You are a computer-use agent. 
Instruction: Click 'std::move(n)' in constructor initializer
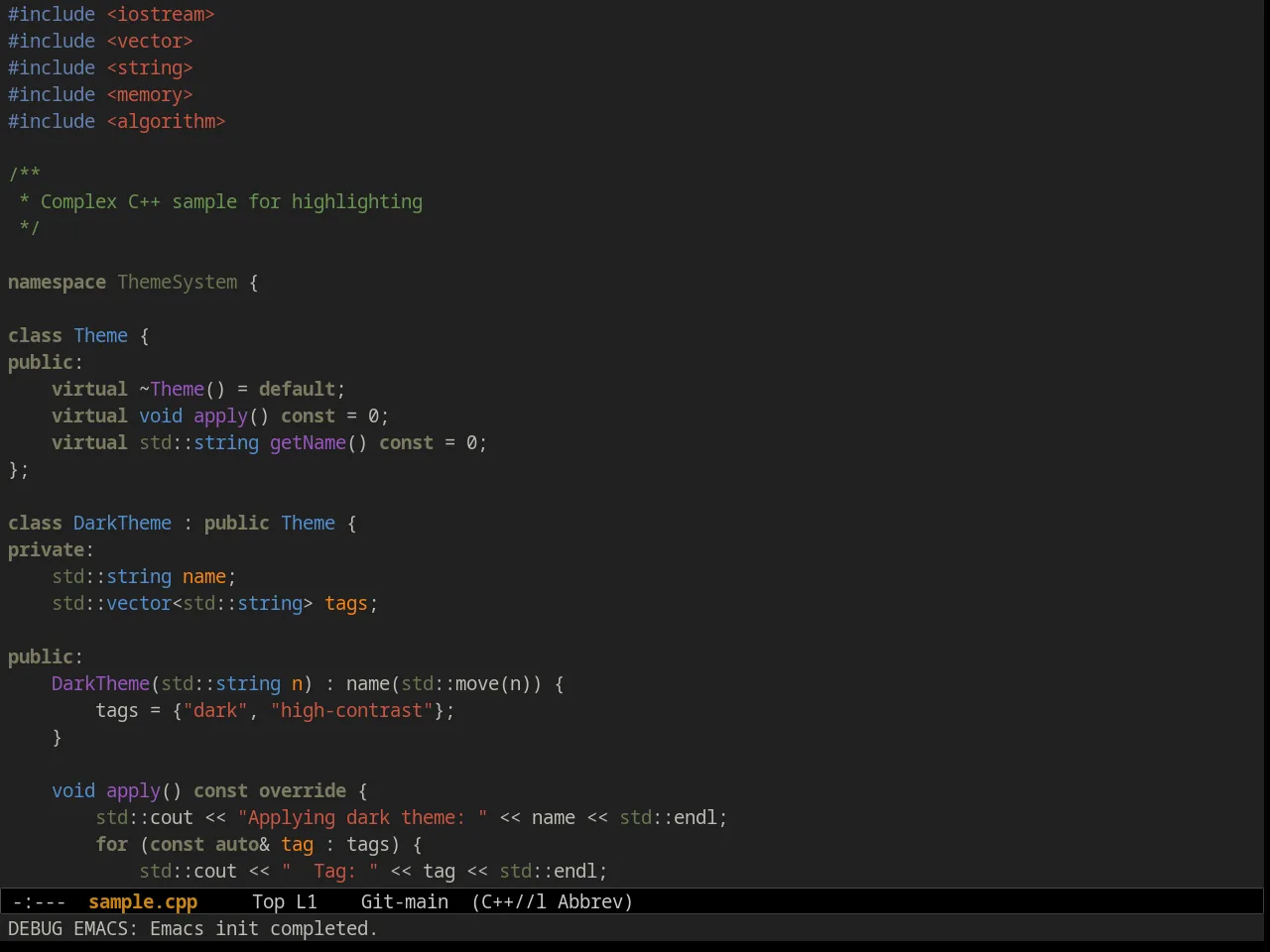click(466, 683)
